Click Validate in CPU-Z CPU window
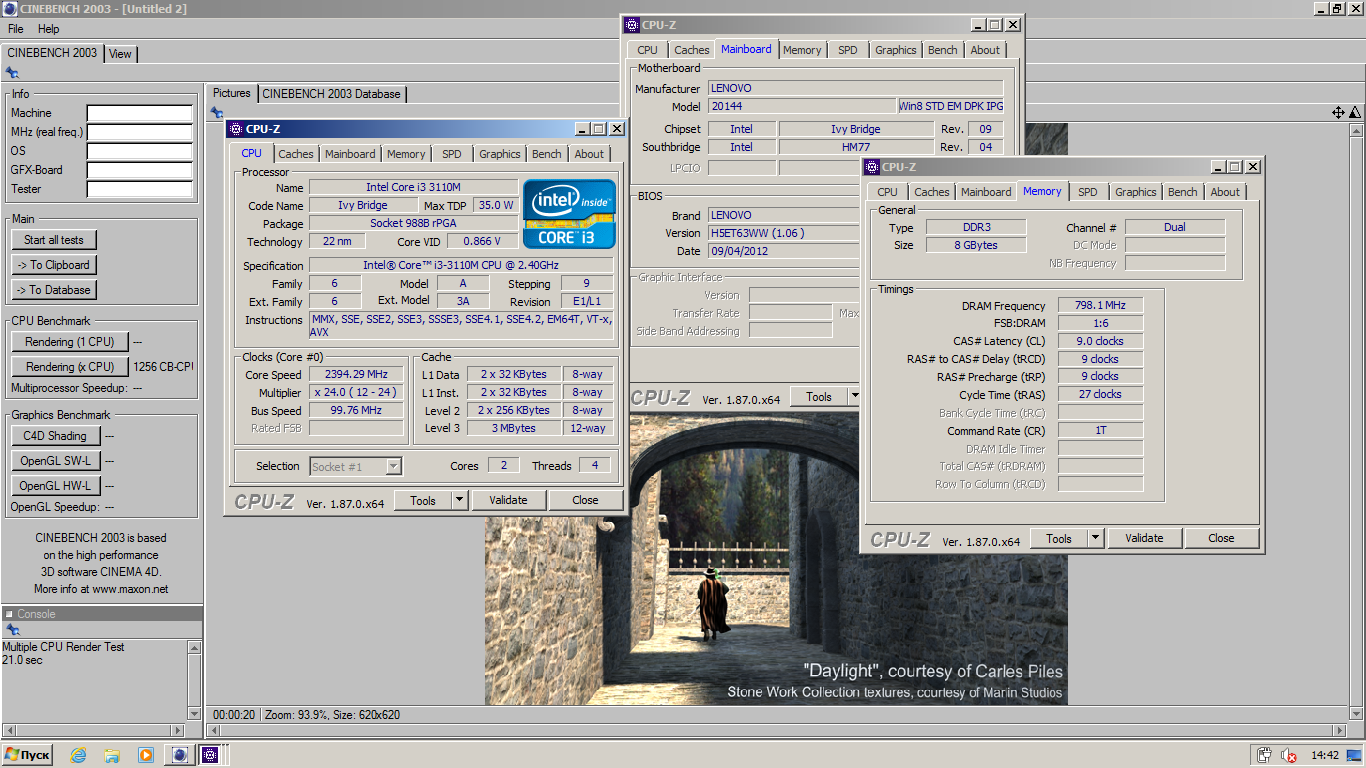This screenshot has height=768, width=1366. 508,500
